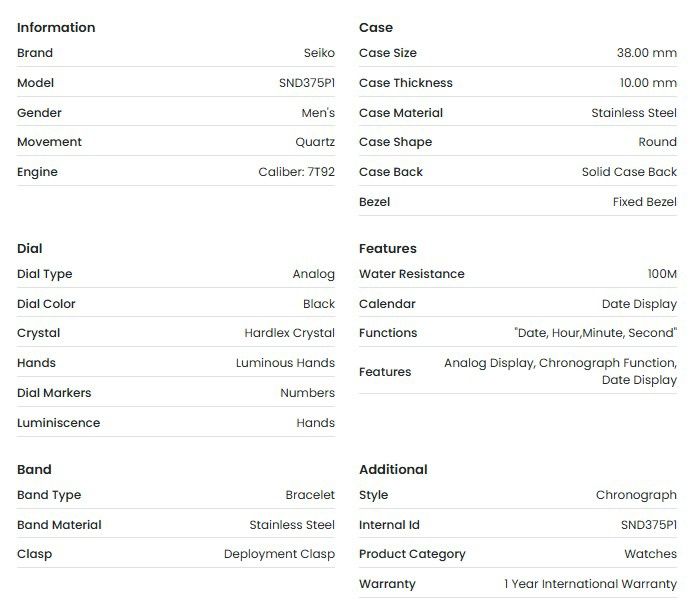Select the Hardlex Crystal value
Image resolution: width=693 pixels, height=612 pixels.
coord(289,333)
